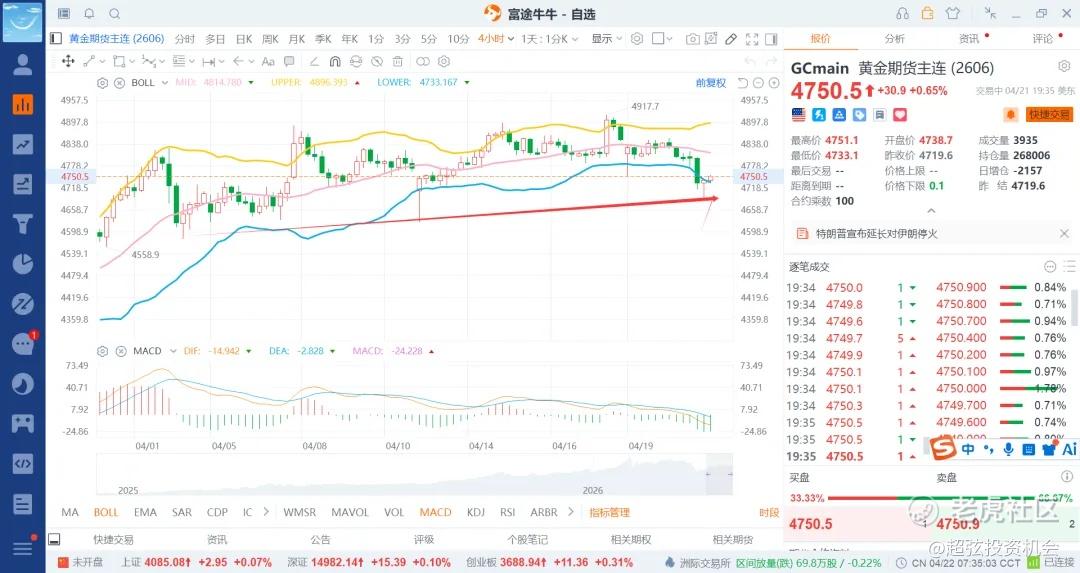The height and width of the screenshot is (573, 1080).
Task: Switch to the 周K tab
Action: [271, 39]
